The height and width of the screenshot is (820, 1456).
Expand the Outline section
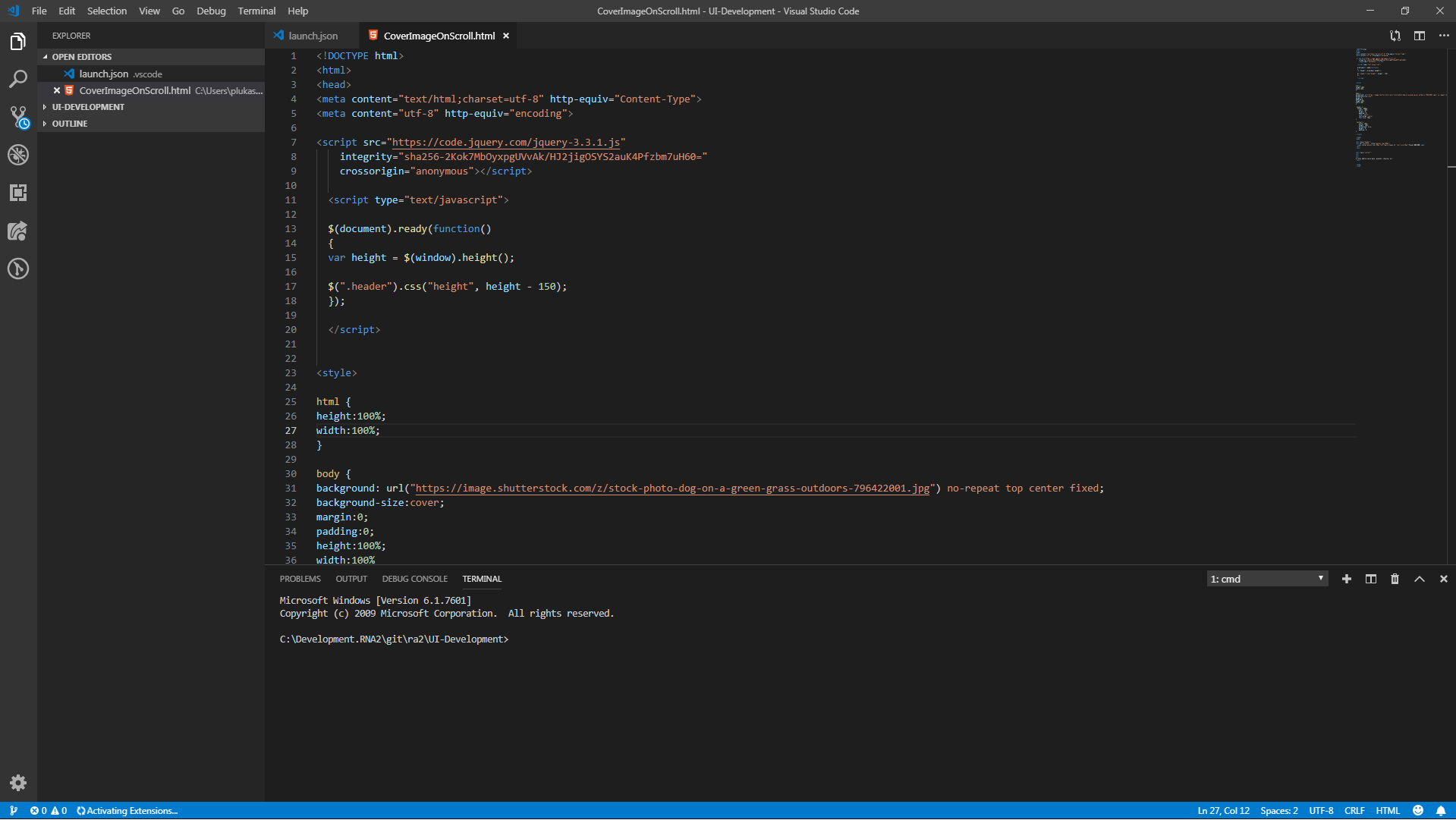coord(151,124)
